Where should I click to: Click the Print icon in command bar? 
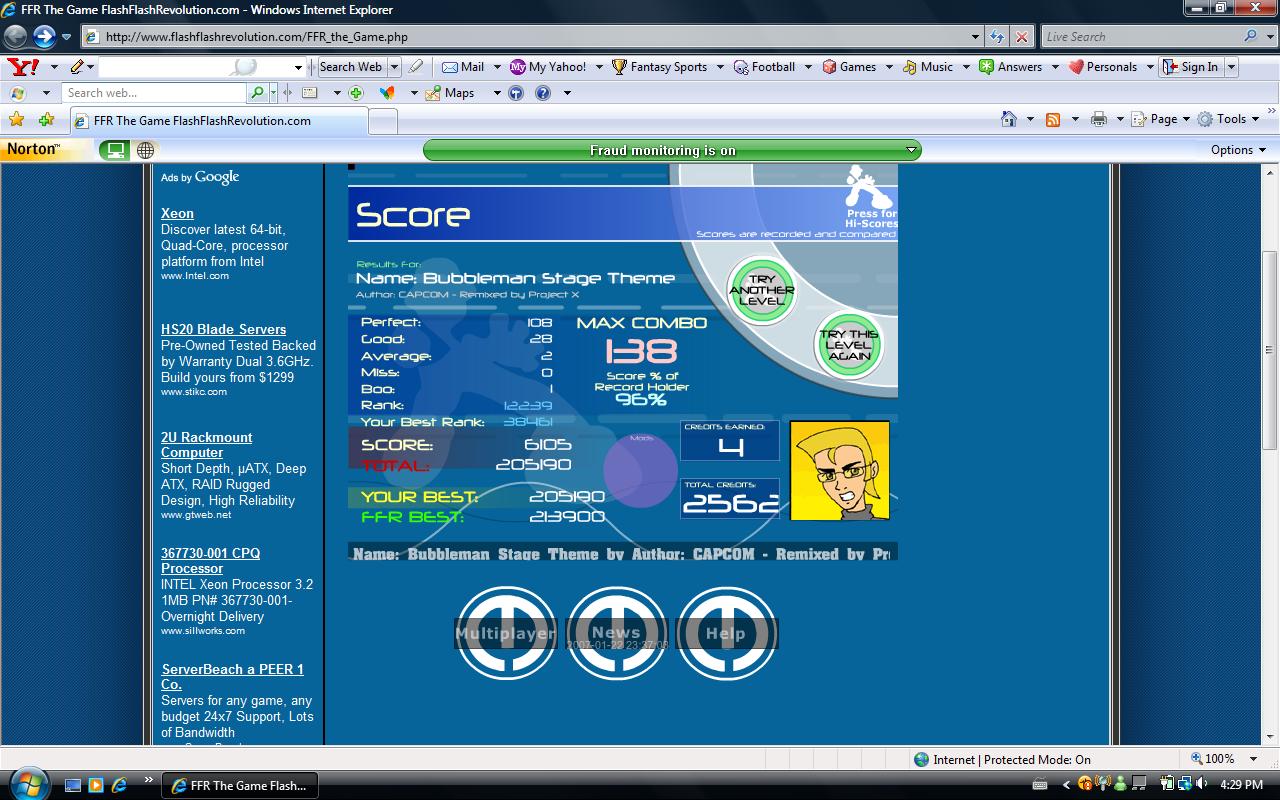1099,119
